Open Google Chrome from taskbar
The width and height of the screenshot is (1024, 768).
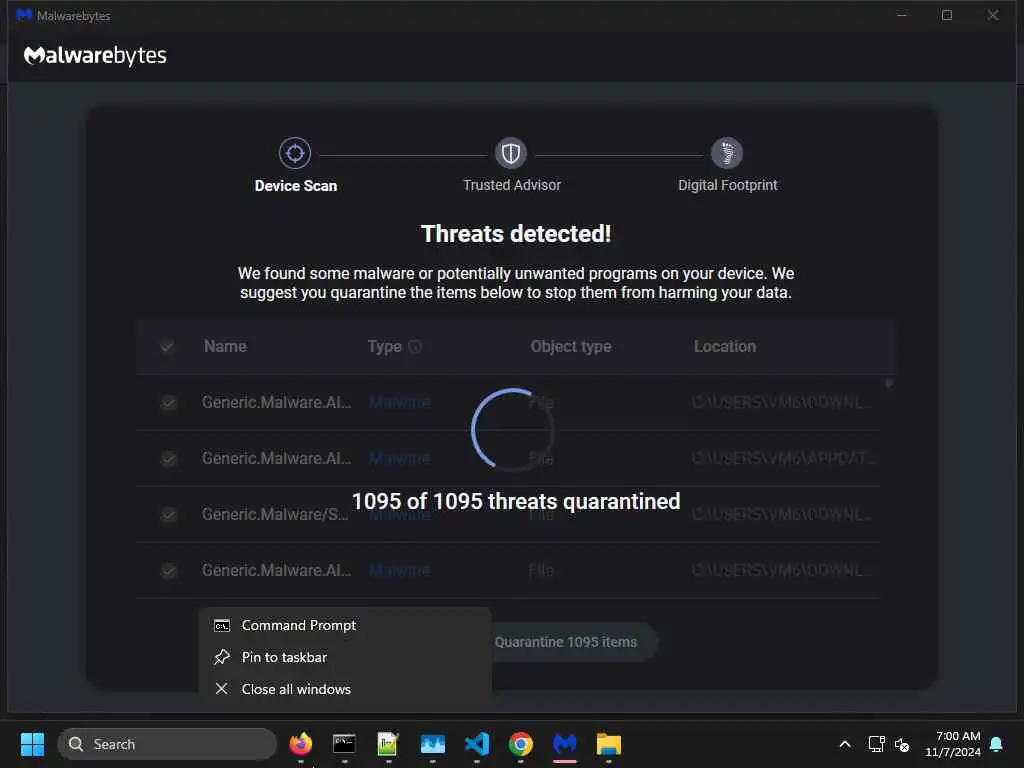click(x=520, y=744)
